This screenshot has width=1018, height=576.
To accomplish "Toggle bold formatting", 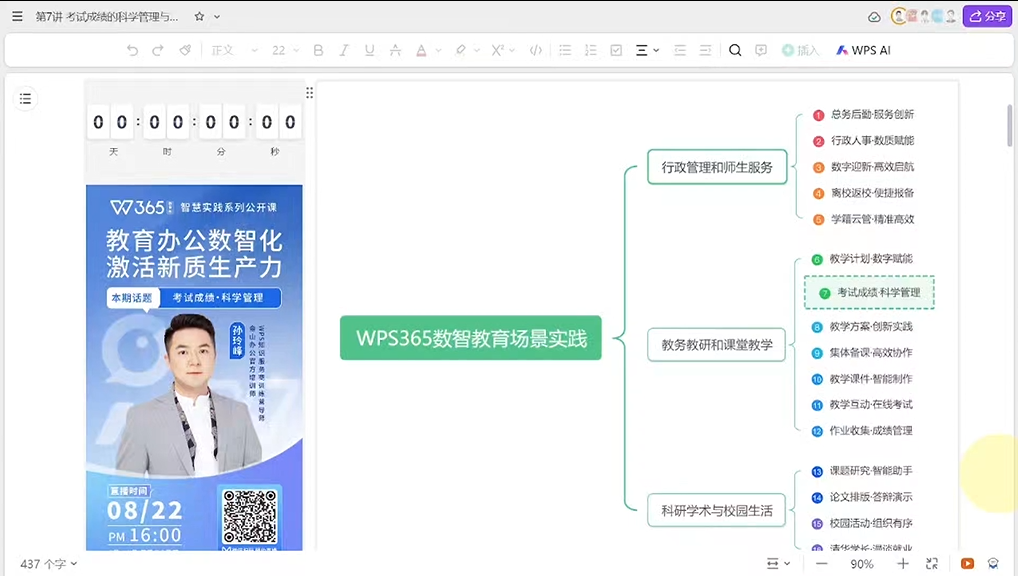I will click(318, 50).
